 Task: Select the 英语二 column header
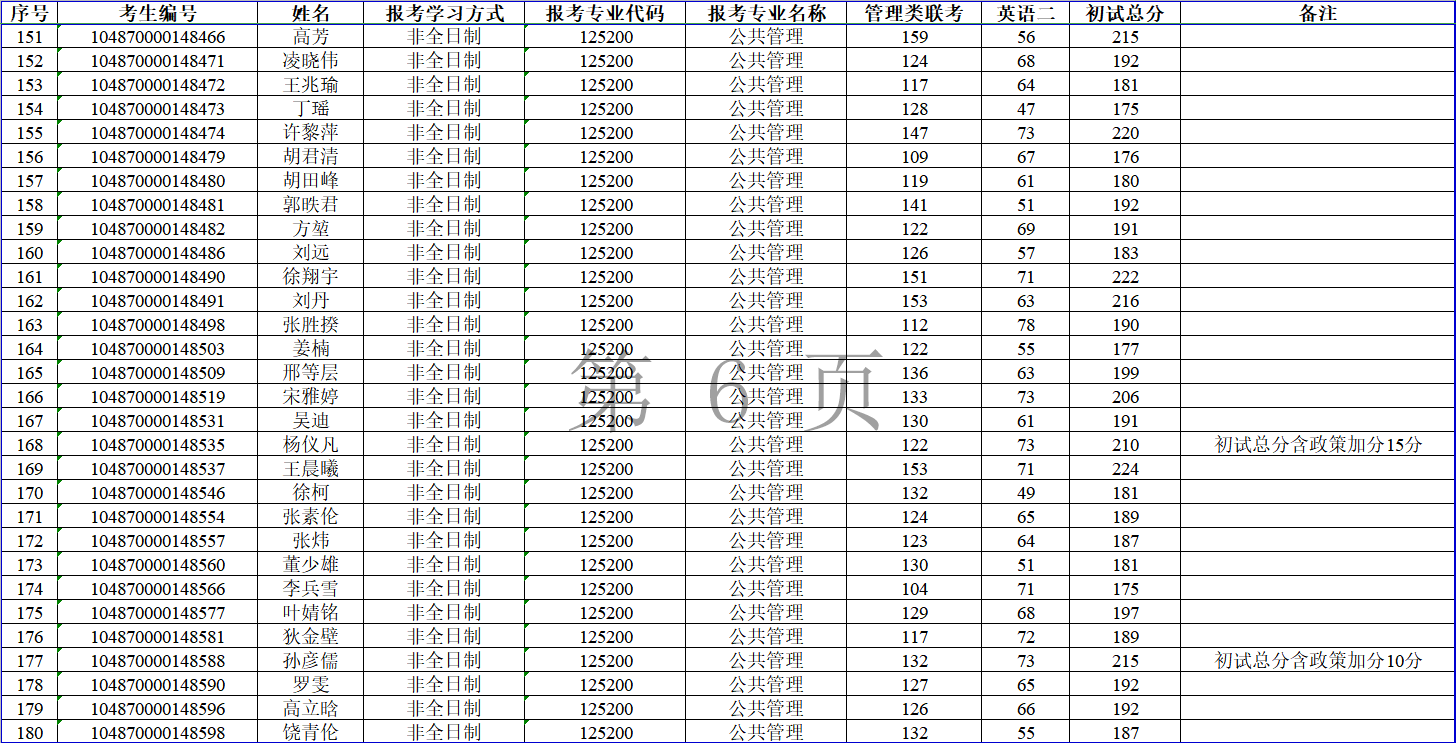1025,13
